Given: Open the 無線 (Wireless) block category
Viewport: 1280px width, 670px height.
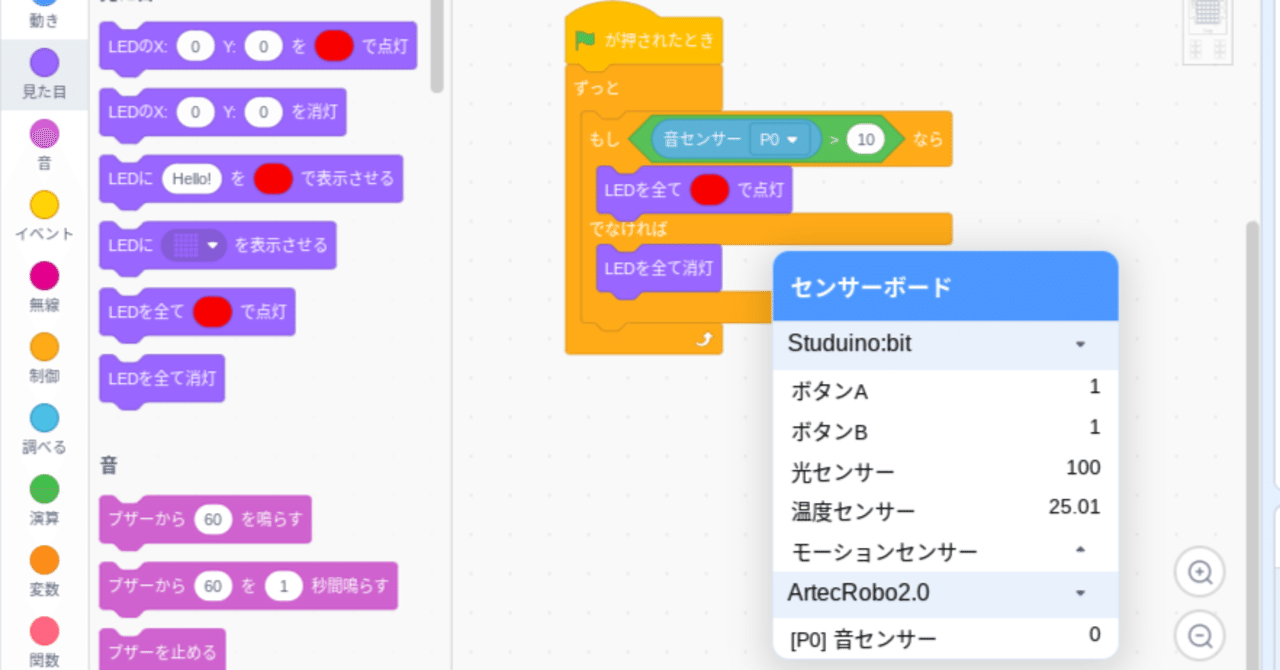Looking at the screenshot, I should pyautogui.click(x=43, y=277).
